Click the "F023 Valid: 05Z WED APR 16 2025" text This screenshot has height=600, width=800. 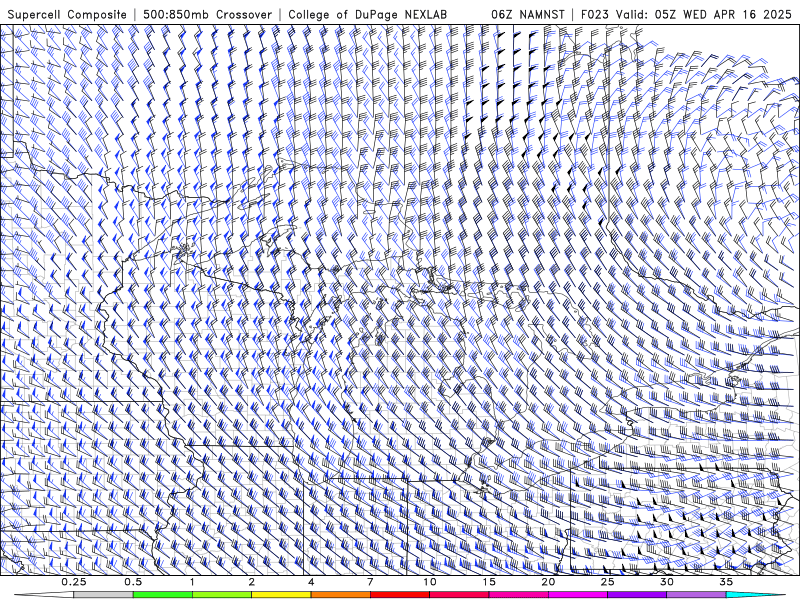(686, 15)
